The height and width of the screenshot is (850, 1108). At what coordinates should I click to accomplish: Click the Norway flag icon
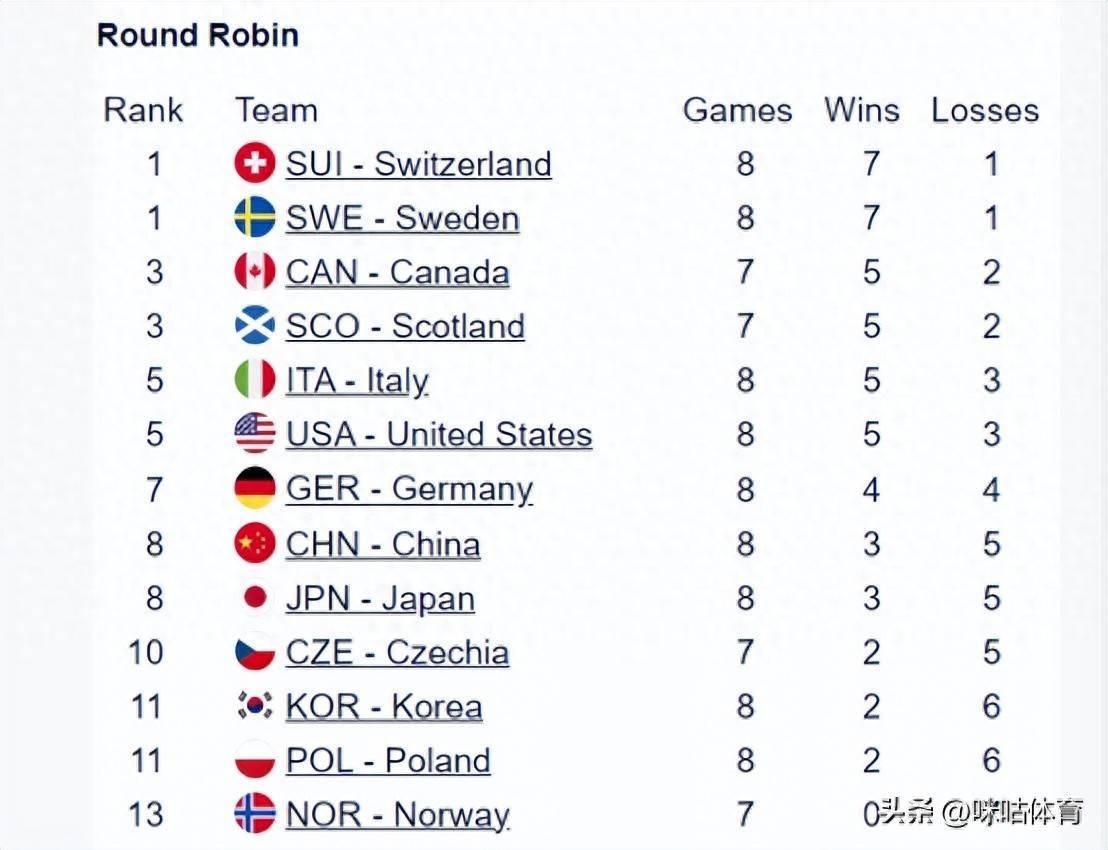255,814
